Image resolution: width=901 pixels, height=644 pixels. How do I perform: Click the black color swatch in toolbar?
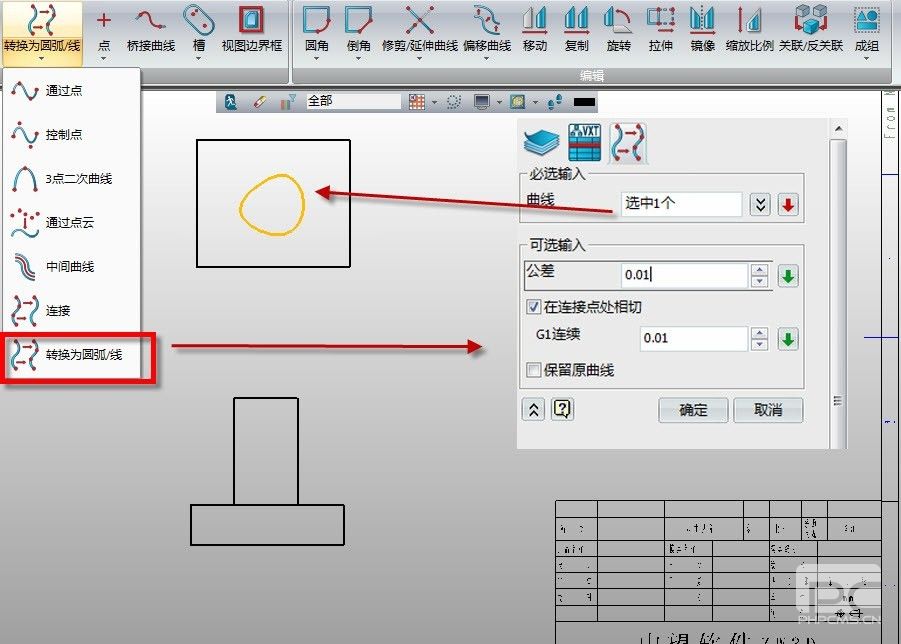(x=585, y=102)
